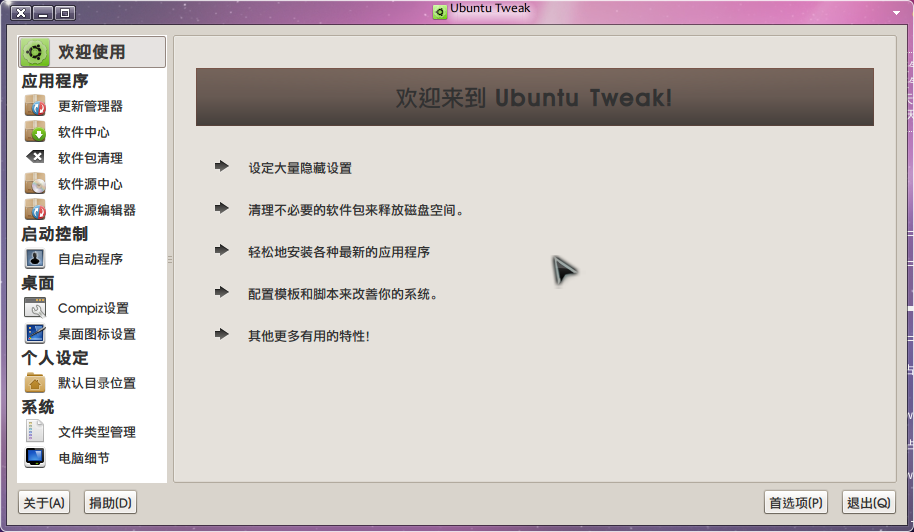Click text 其他更多有用的特性!
Image resolution: width=914 pixels, height=532 pixels.
(x=309, y=336)
